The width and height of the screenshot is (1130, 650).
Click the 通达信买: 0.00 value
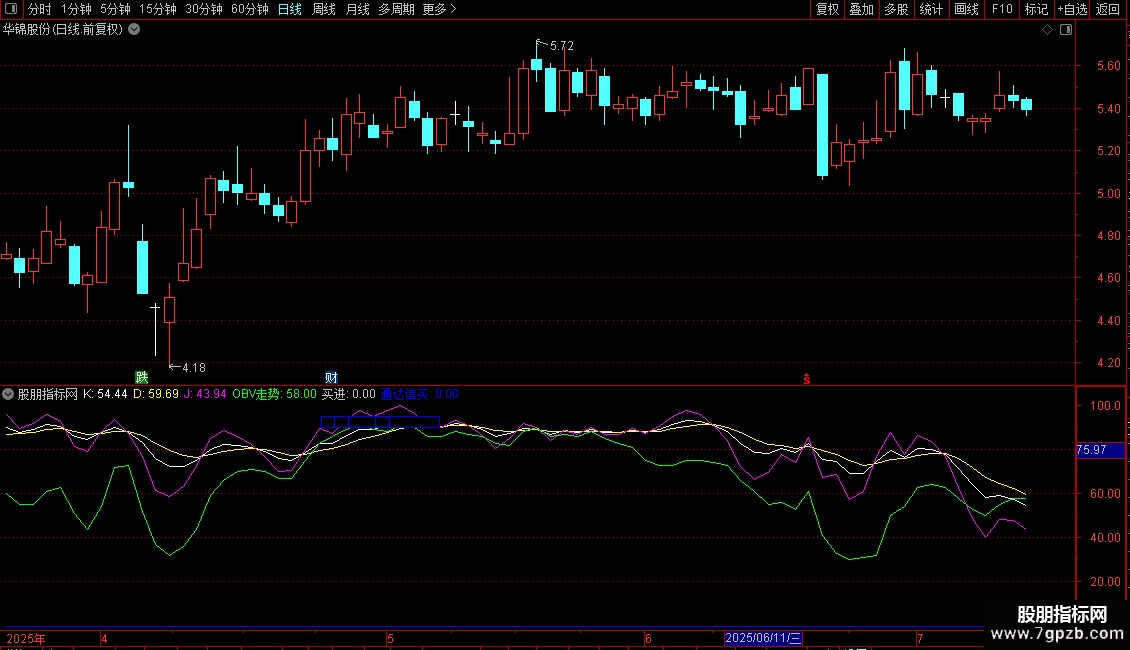coord(419,394)
